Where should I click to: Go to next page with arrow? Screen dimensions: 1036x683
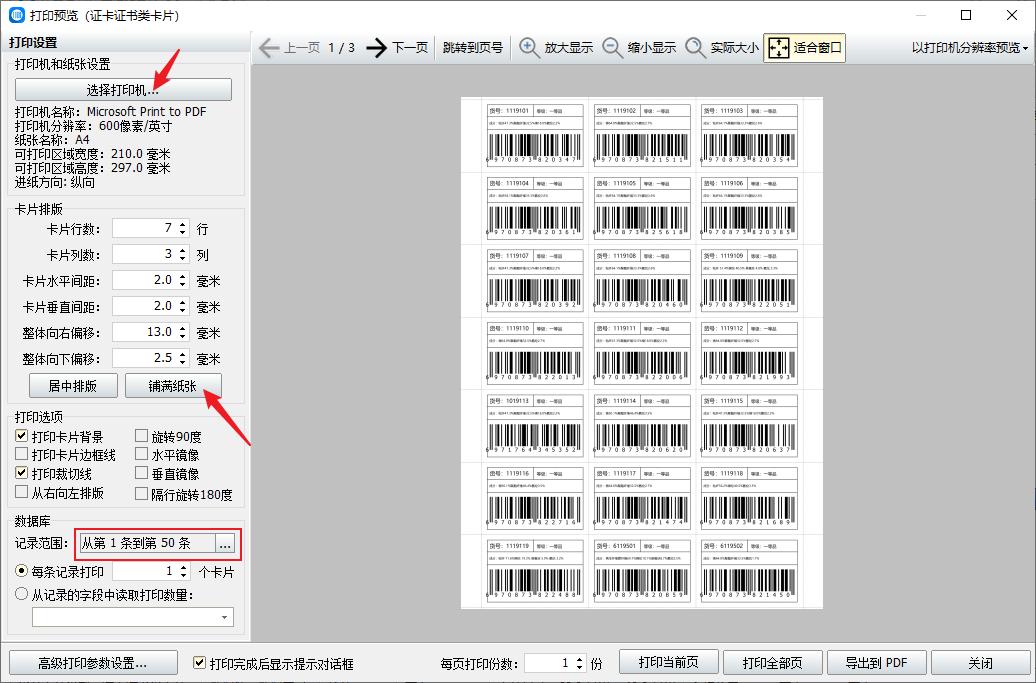376,48
